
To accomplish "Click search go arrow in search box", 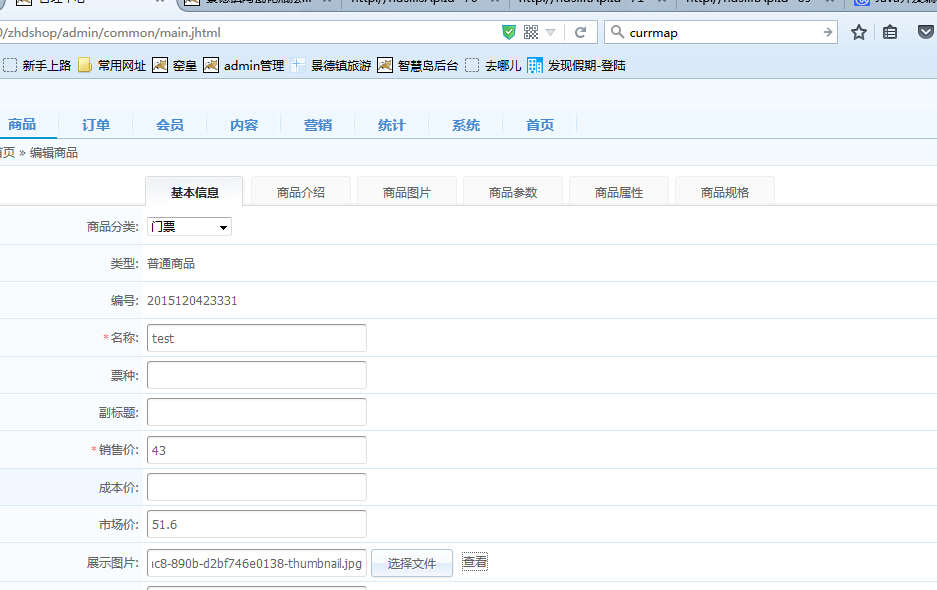I will click(827, 32).
